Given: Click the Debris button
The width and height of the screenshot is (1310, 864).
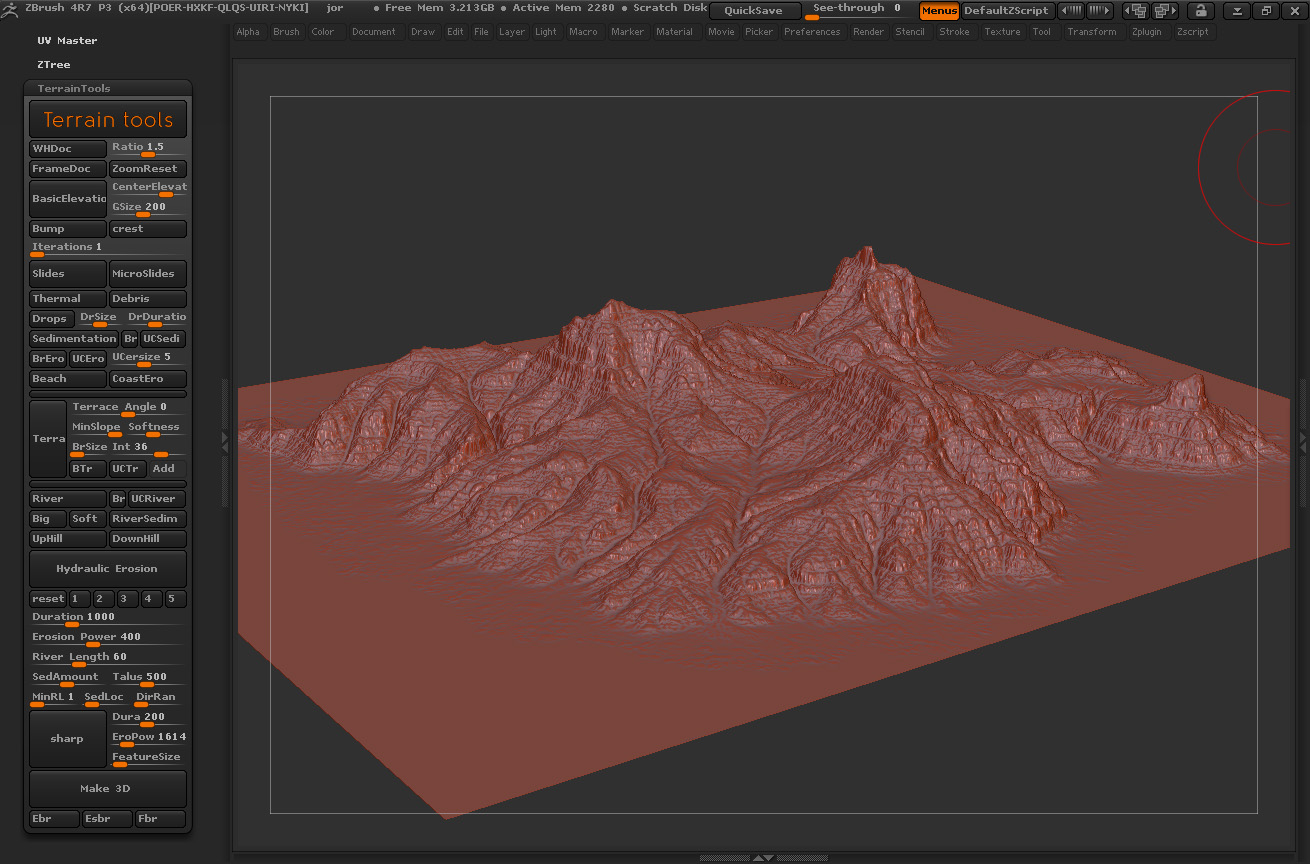Looking at the screenshot, I should pos(148,298).
